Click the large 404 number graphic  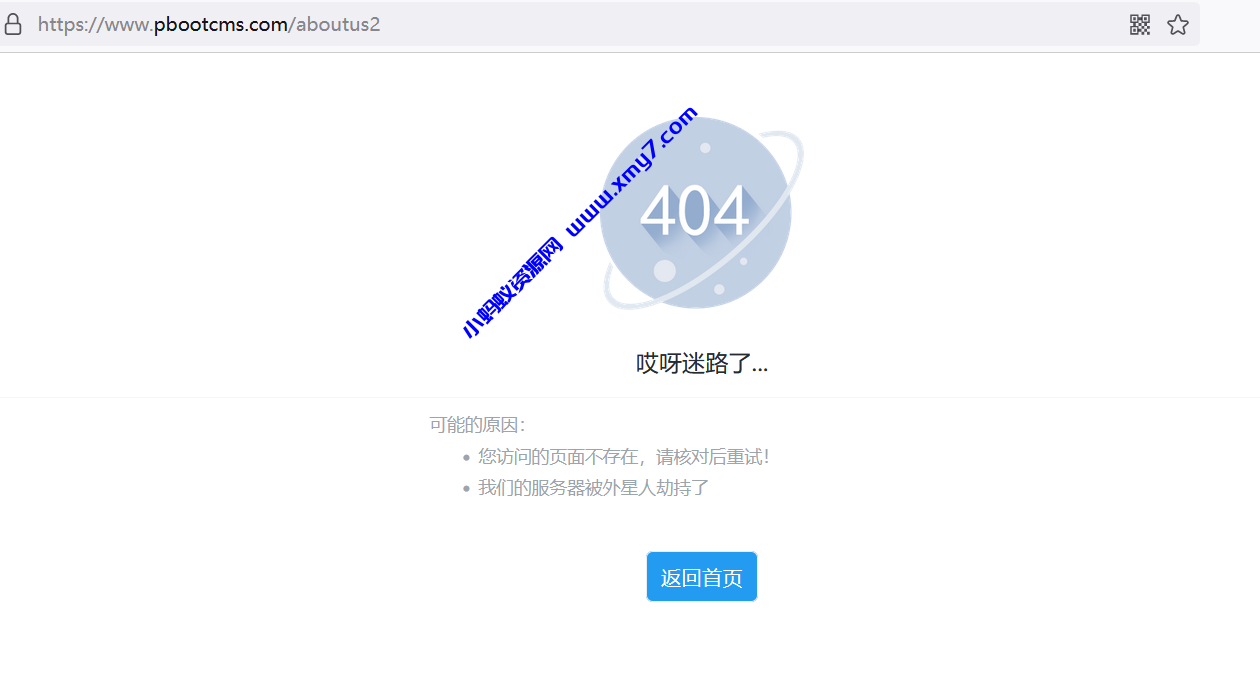[697, 212]
